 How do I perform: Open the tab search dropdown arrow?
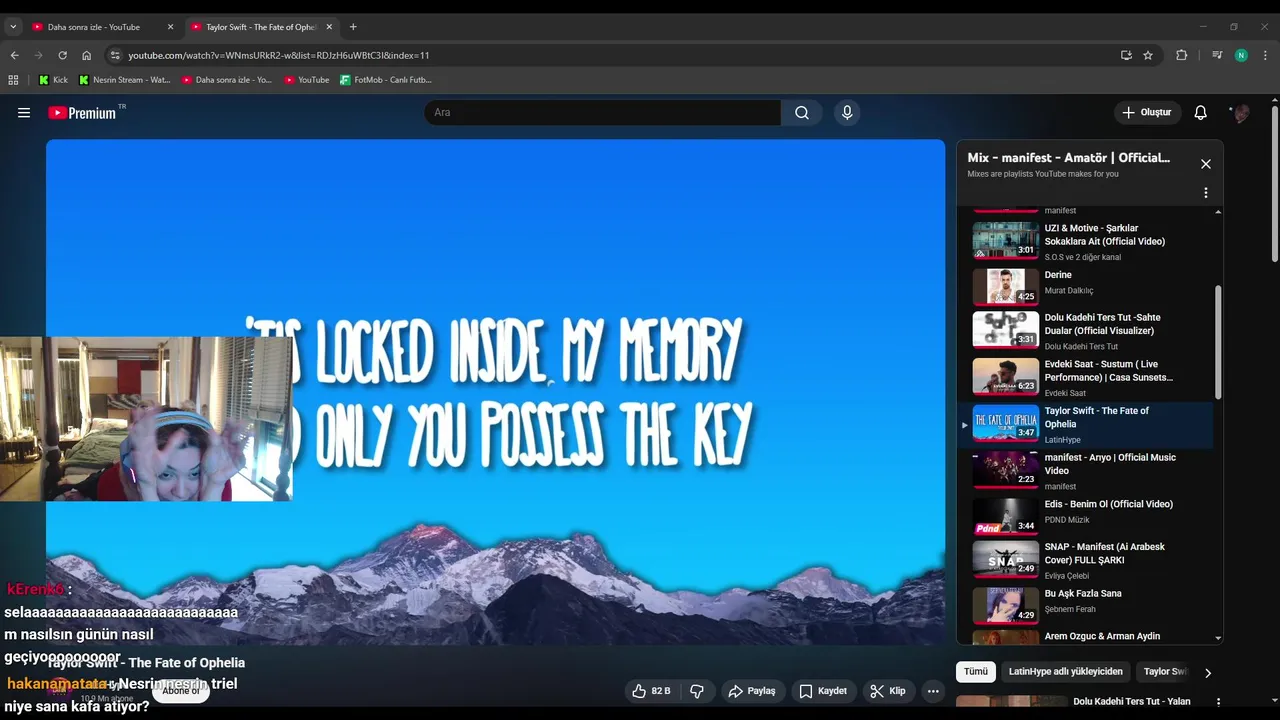click(13, 27)
